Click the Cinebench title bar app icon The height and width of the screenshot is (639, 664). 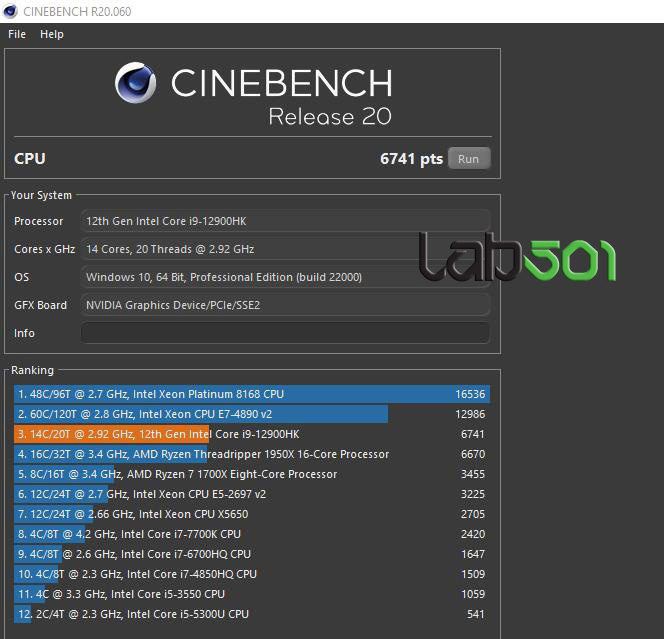coord(10,11)
